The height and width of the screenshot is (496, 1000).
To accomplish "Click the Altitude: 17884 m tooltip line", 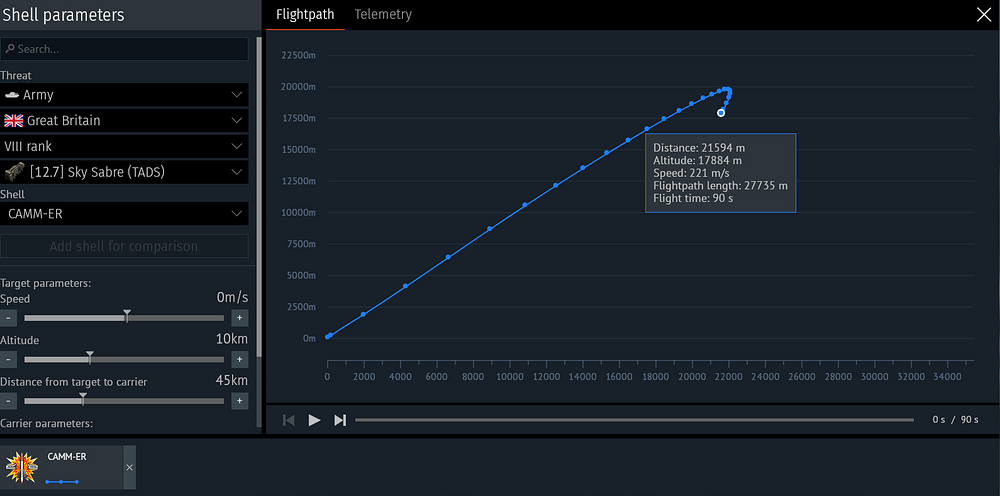I will tap(698, 161).
